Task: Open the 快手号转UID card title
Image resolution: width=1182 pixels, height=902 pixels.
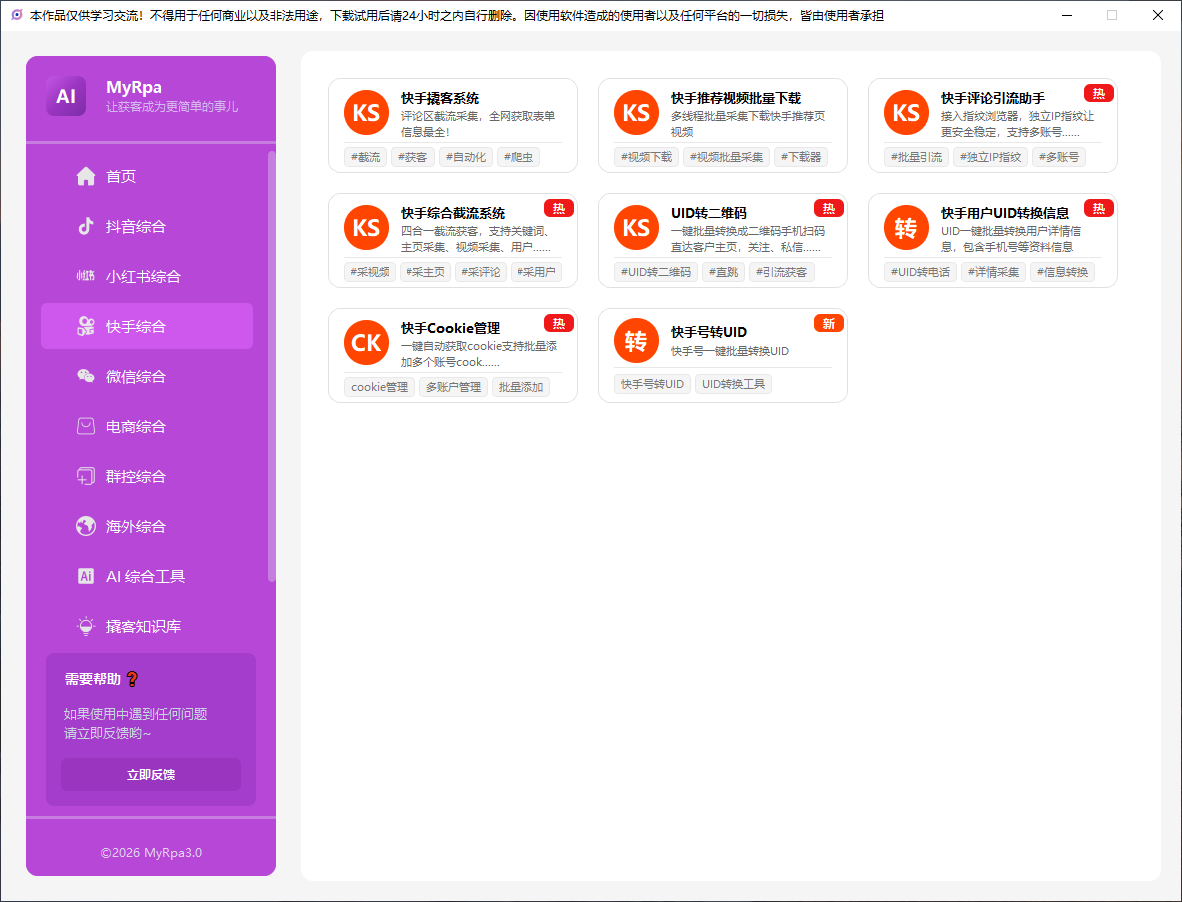Action: [x=709, y=332]
